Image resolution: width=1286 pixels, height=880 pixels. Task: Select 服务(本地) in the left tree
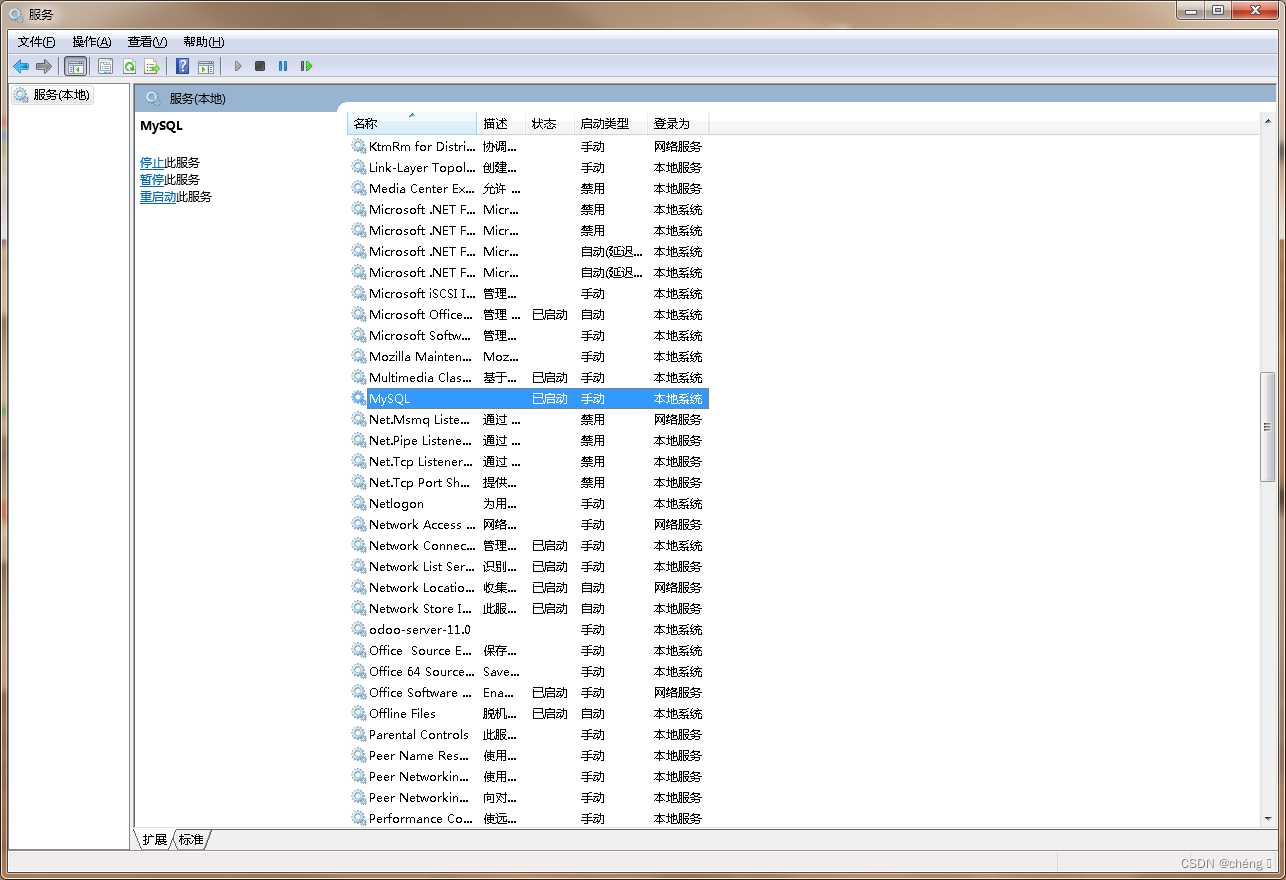61,95
